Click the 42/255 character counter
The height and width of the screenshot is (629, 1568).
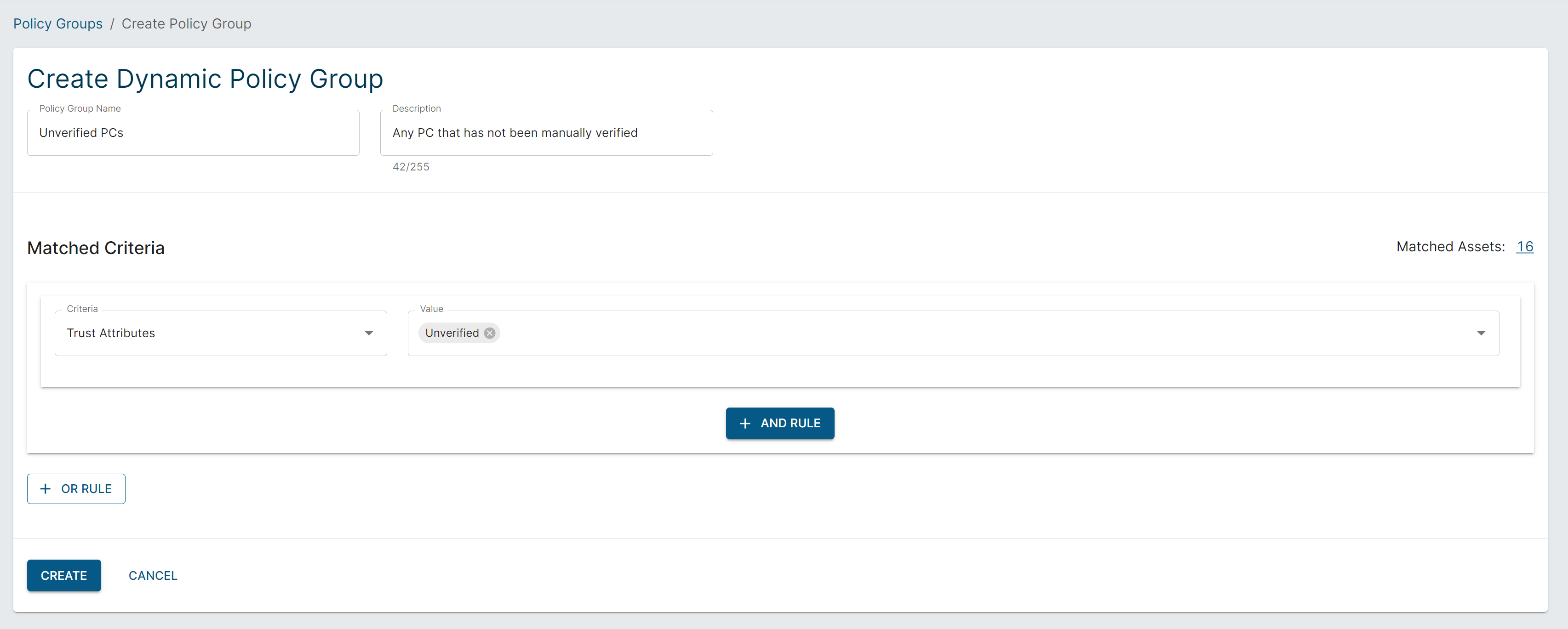(x=411, y=167)
